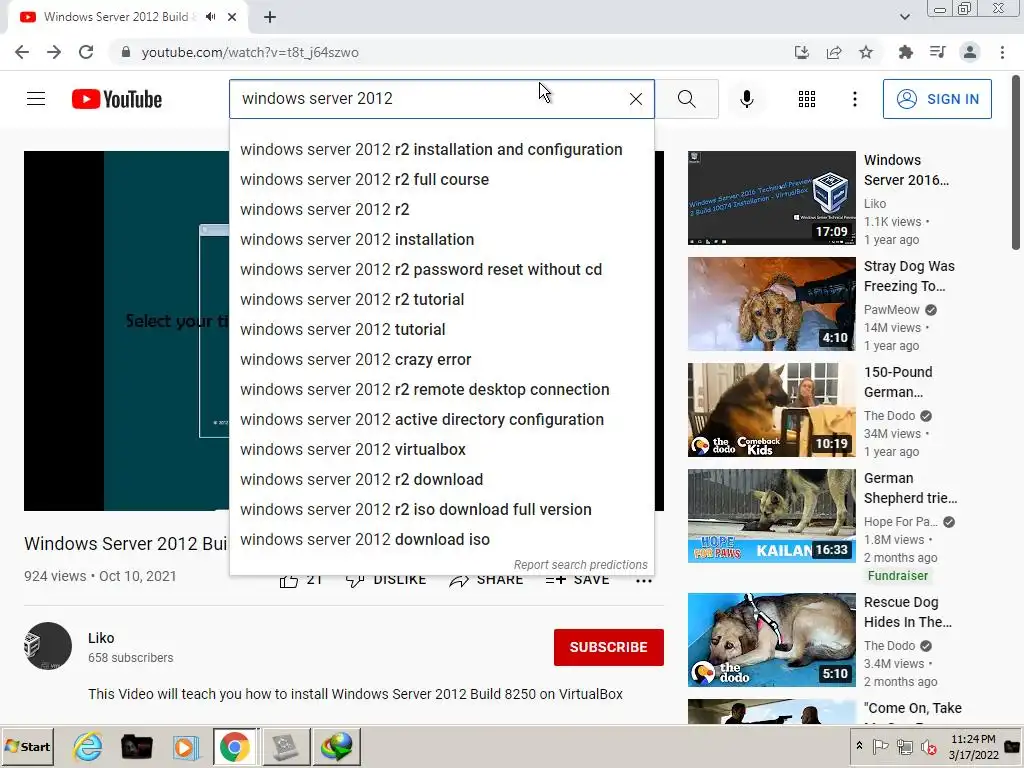Go to the YouTube home logo
This screenshot has width=1024, height=768.
click(x=117, y=99)
